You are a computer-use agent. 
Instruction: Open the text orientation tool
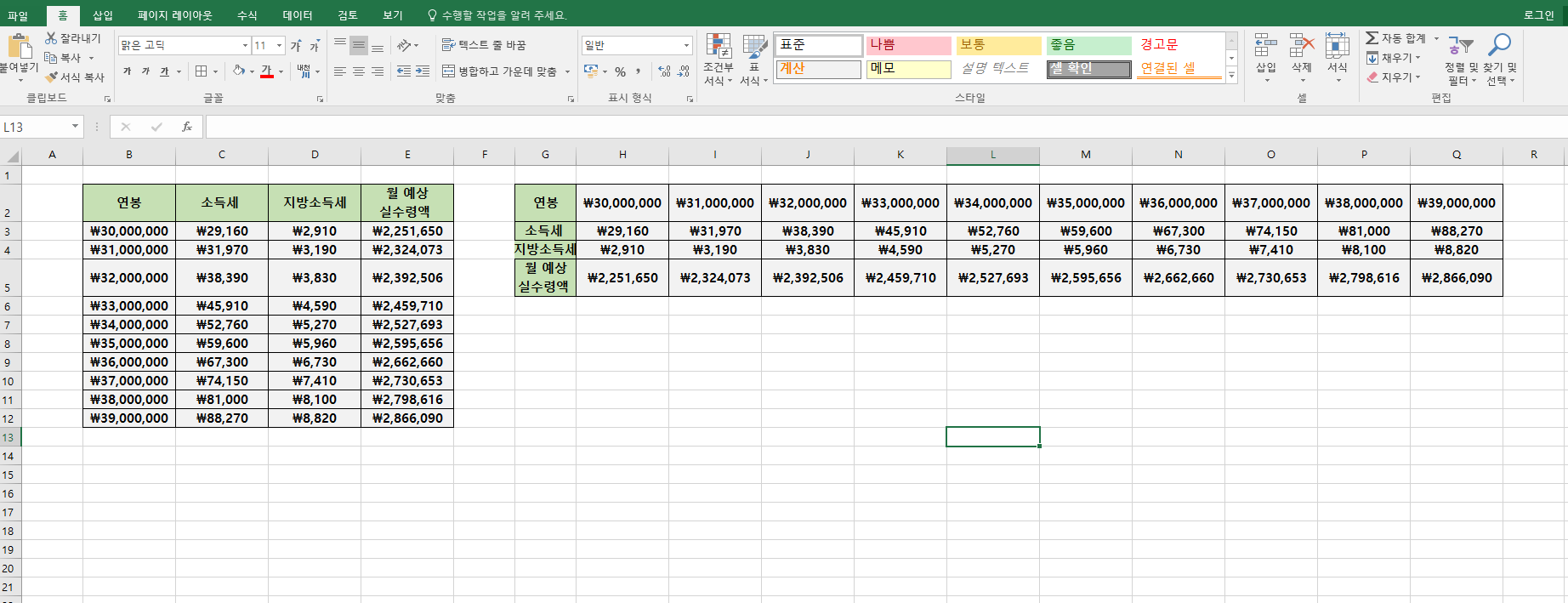click(x=405, y=45)
